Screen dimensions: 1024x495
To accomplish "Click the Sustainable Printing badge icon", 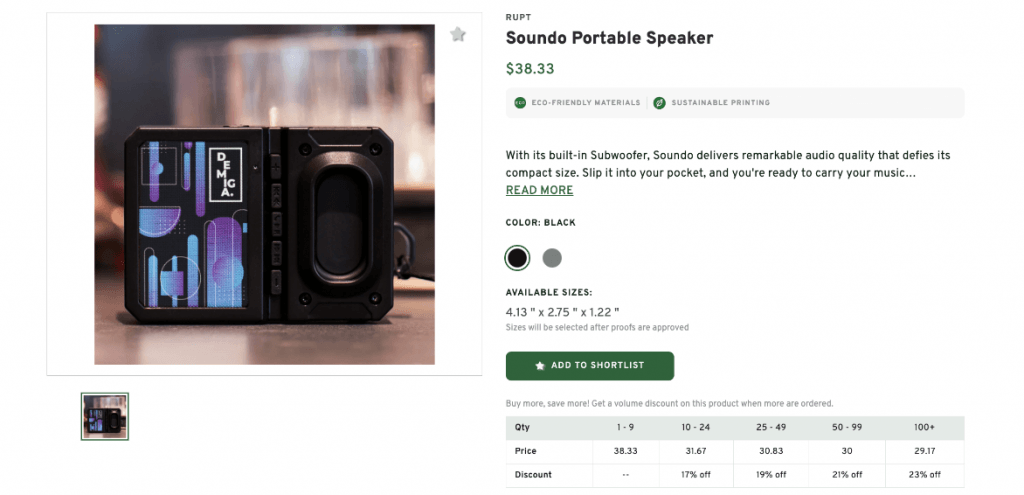I will [659, 103].
